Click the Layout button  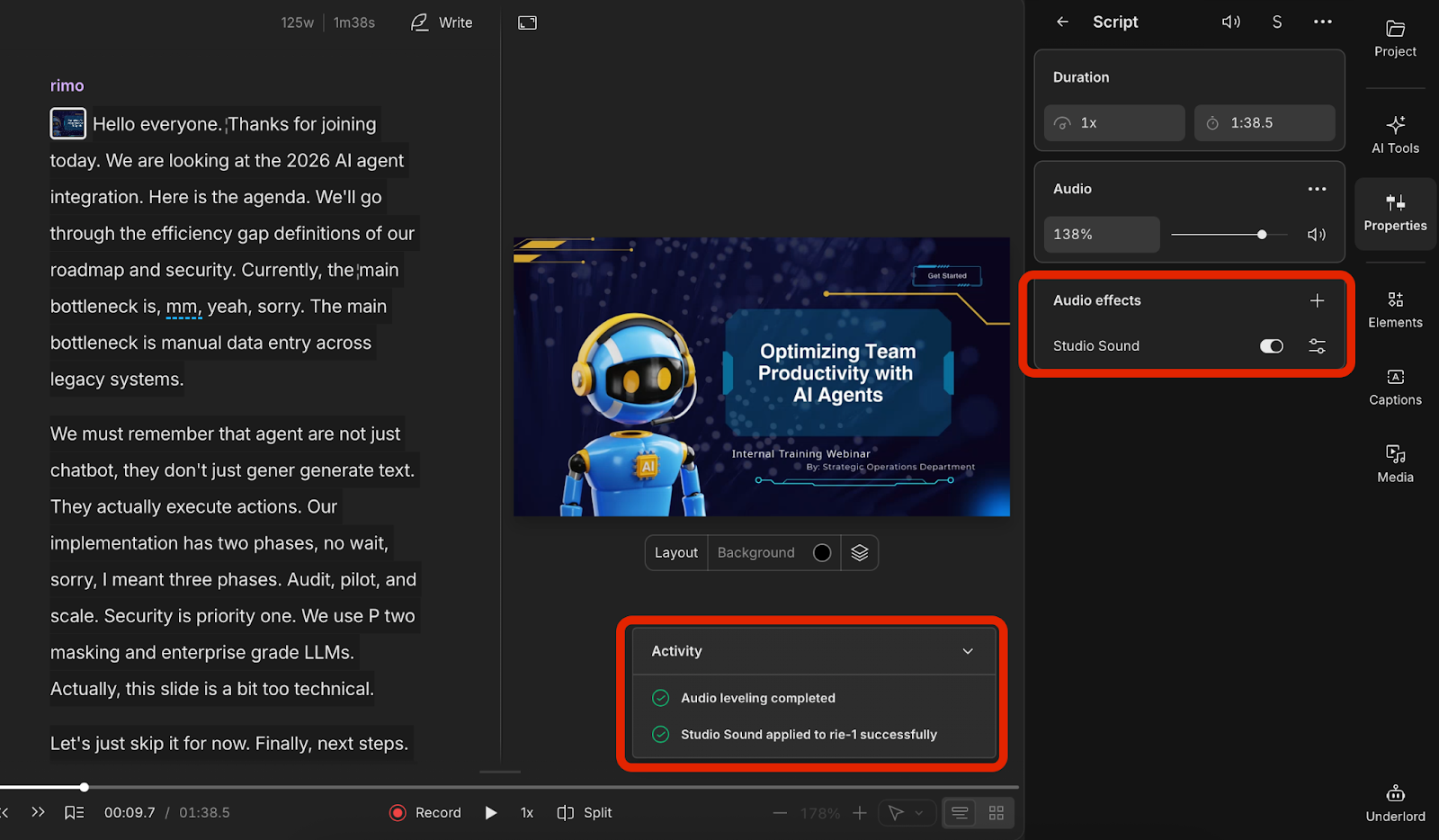[x=676, y=552]
